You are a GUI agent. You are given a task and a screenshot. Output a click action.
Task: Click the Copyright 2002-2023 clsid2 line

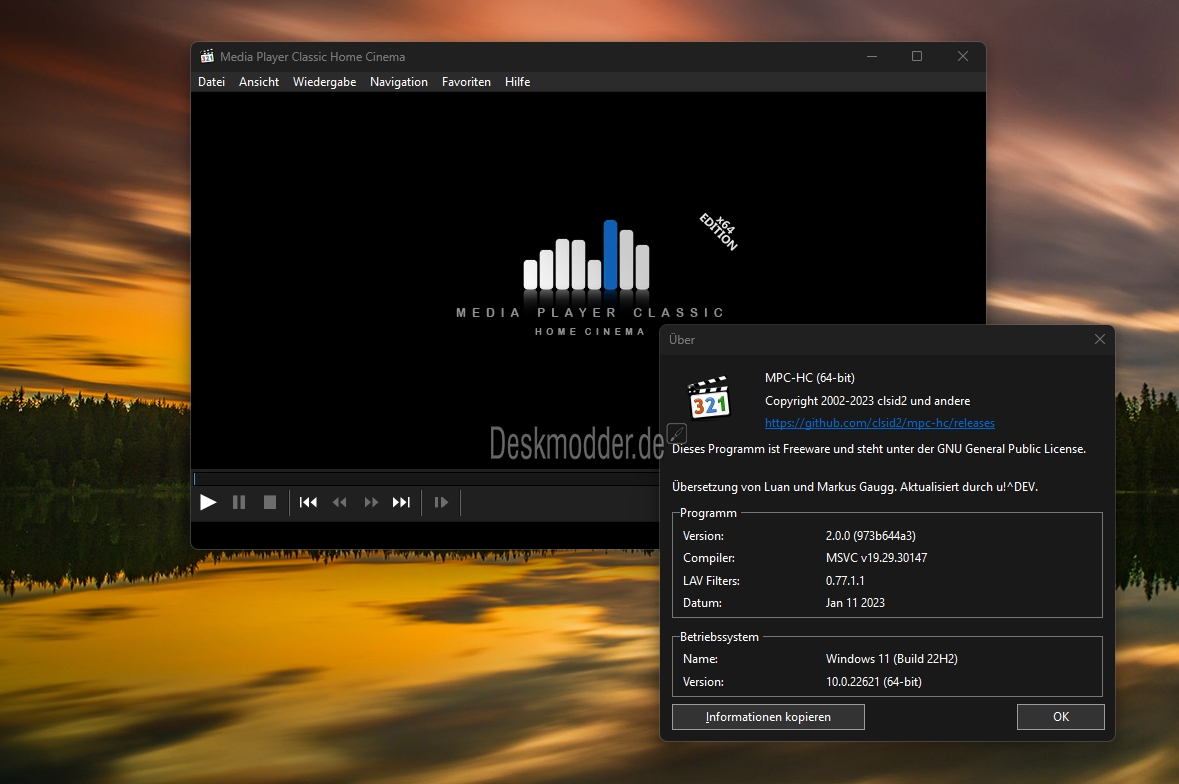pyautogui.click(x=868, y=401)
